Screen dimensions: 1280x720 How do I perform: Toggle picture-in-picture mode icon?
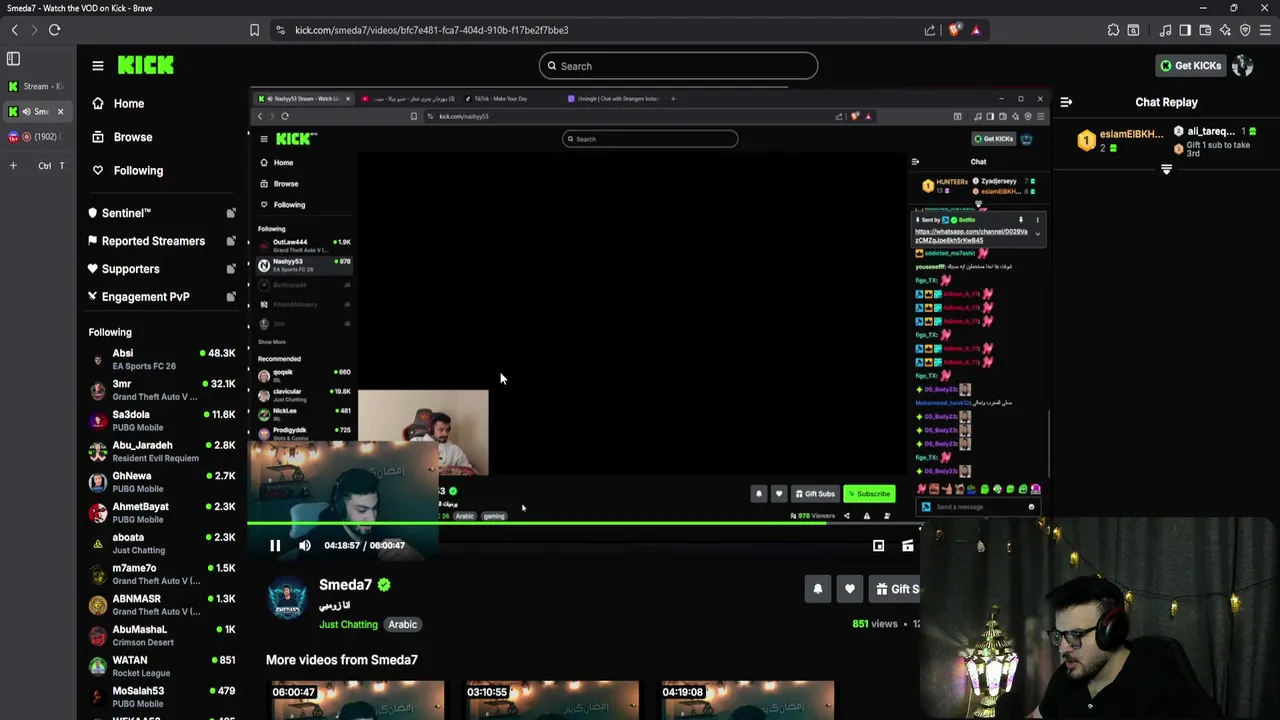[878, 546]
